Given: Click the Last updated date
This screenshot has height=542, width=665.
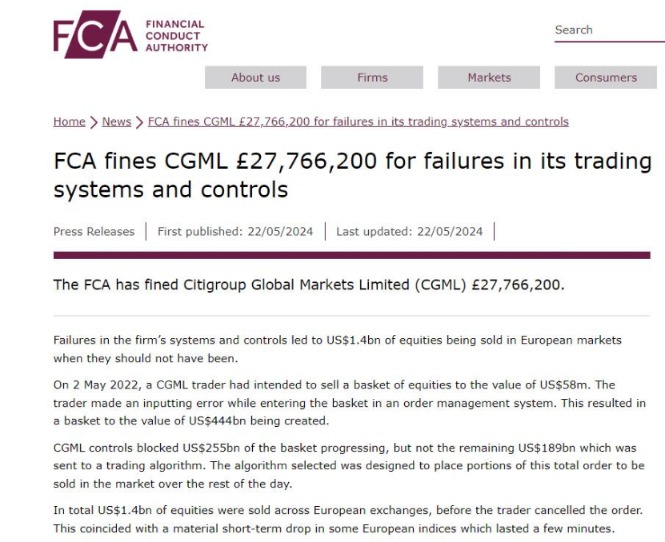Looking at the screenshot, I should point(409,232).
